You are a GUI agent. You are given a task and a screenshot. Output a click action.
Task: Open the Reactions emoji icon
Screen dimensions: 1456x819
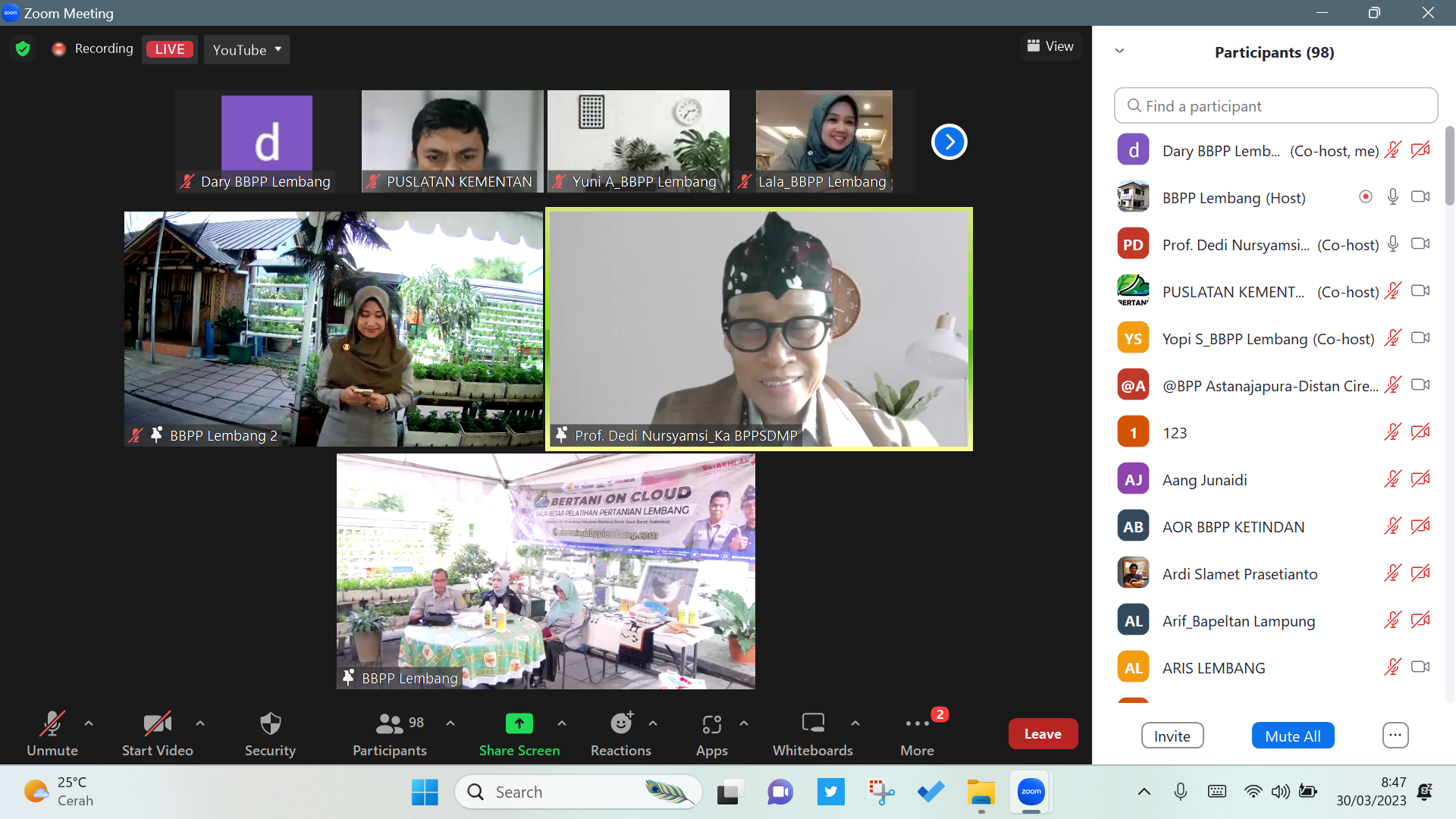(x=621, y=724)
